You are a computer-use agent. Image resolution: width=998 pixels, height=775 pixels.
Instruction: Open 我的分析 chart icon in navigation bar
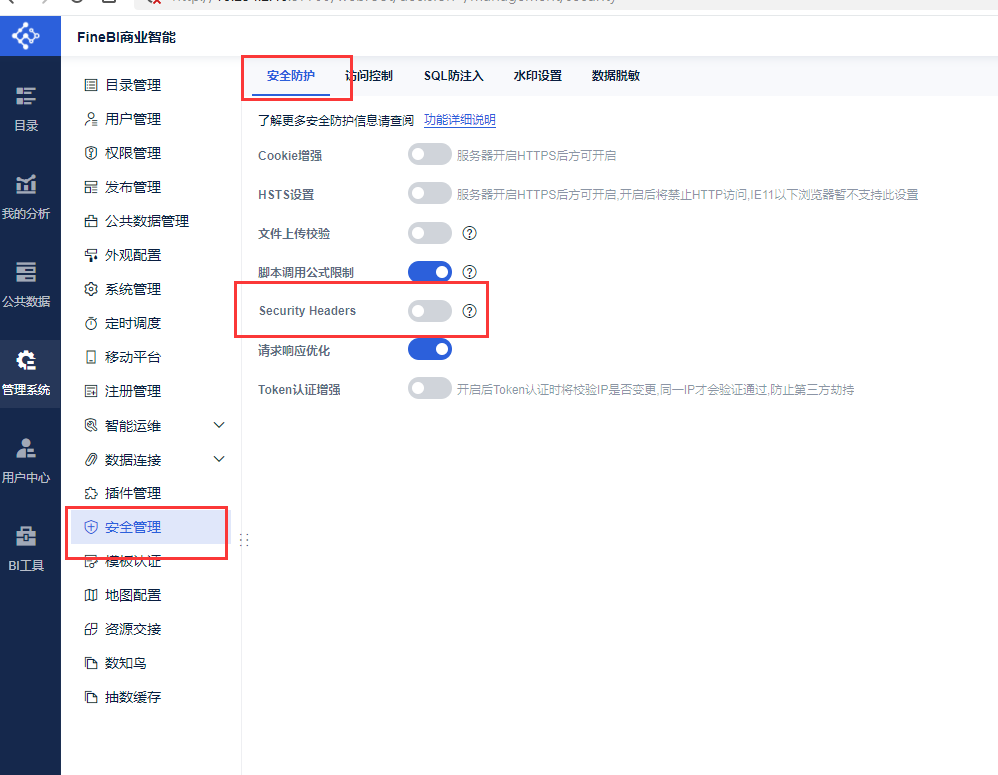[26, 184]
